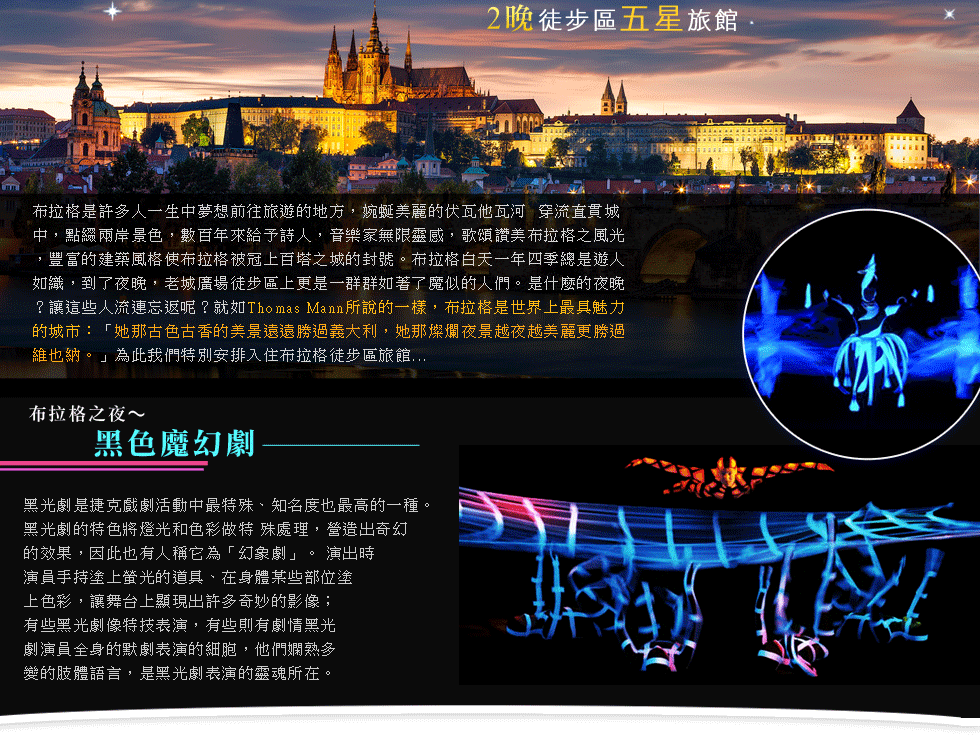Click the pink underline bar beneath the title
980x745 pixels.
coord(104,465)
